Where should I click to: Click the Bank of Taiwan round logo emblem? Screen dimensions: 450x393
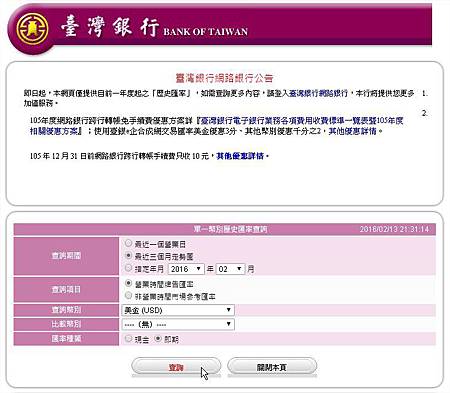[32, 29]
